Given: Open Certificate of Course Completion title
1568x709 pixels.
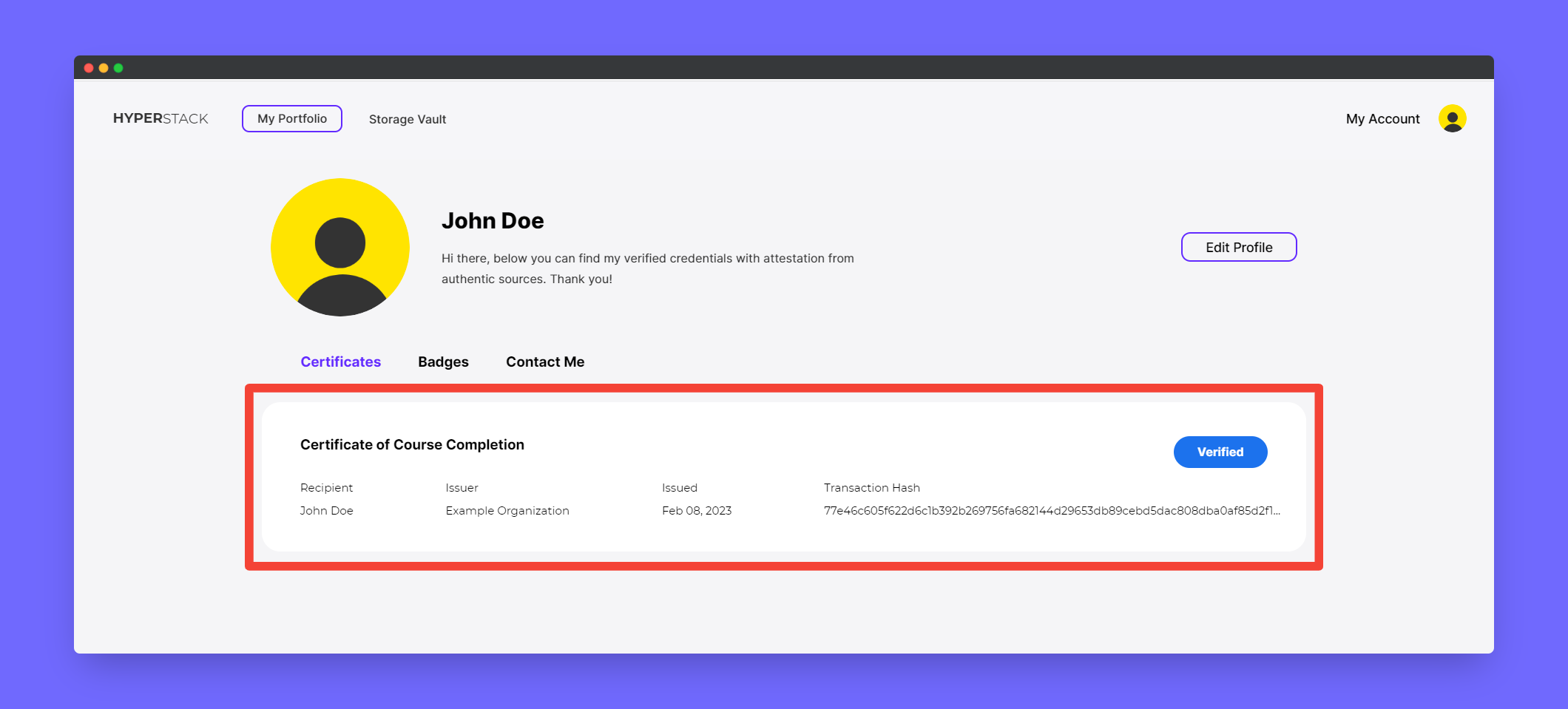Looking at the screenshot, I should coord(412,444).
